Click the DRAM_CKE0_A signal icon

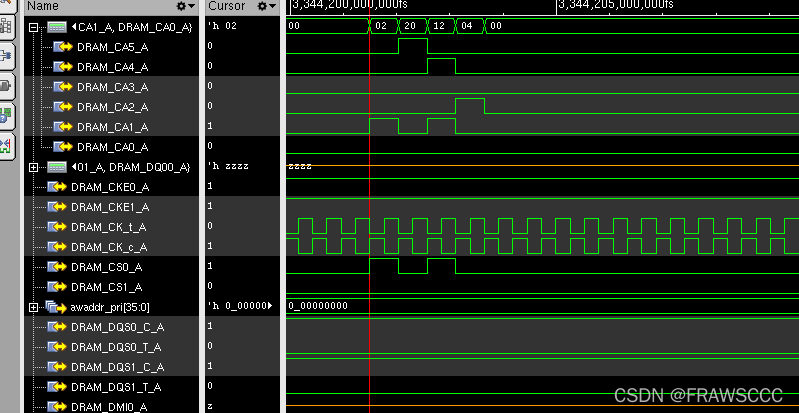pos(59,187)
